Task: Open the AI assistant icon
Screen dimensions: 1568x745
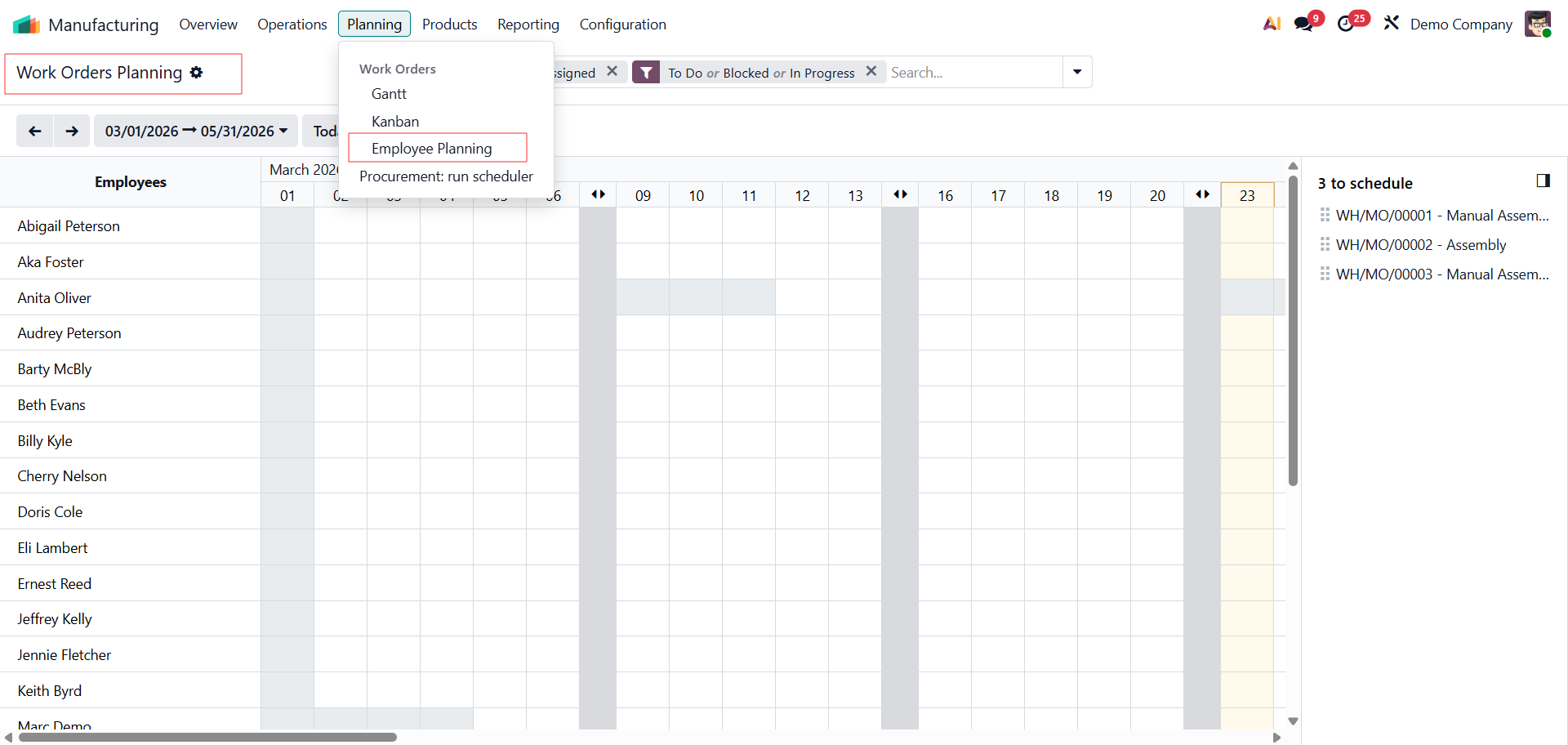Action: (1271, 25)
